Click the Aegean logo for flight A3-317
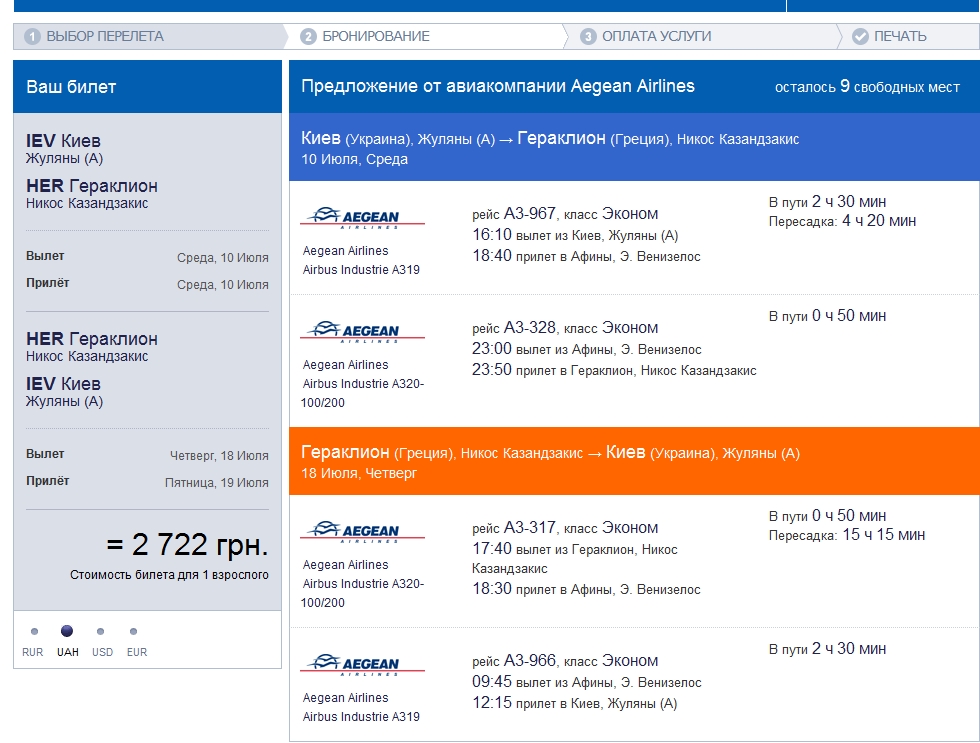Screen dimensions: 980x743 coord(362,531)
